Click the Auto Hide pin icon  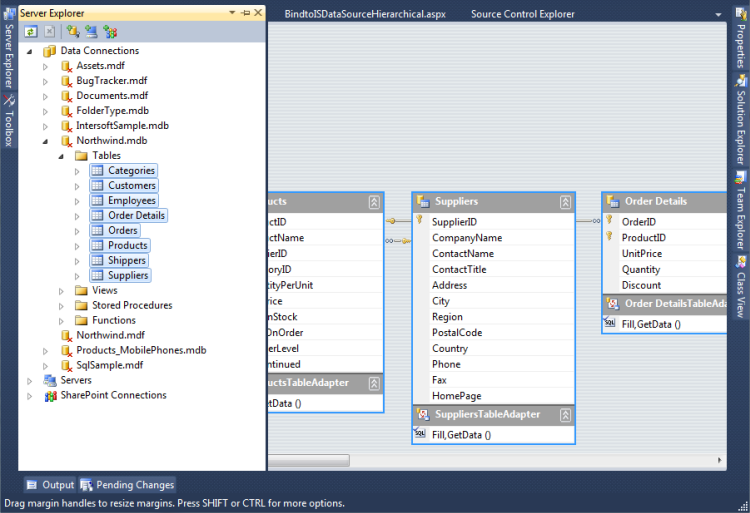tap(245, 13)
